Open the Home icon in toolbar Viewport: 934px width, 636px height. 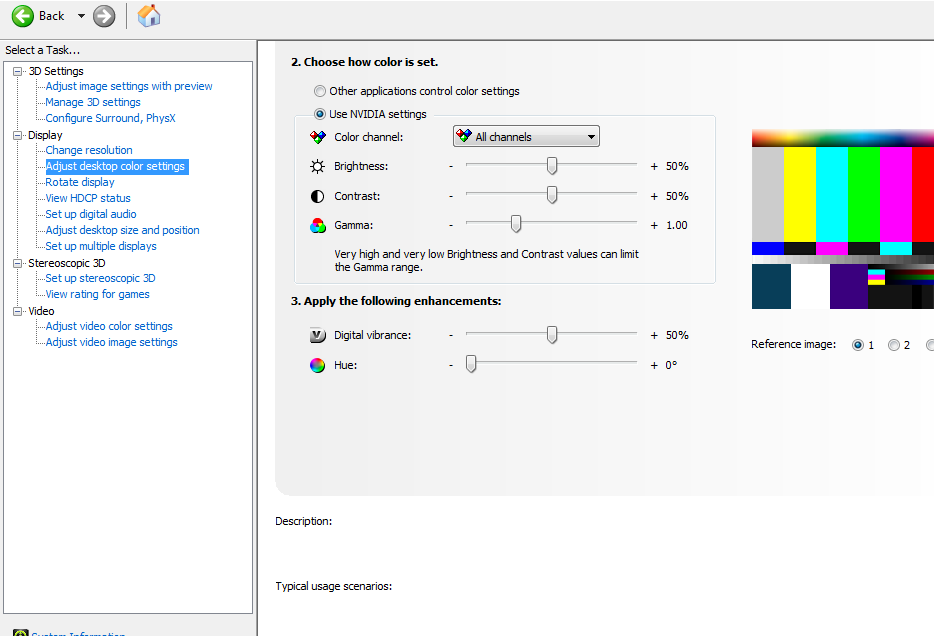click(149, 15)
